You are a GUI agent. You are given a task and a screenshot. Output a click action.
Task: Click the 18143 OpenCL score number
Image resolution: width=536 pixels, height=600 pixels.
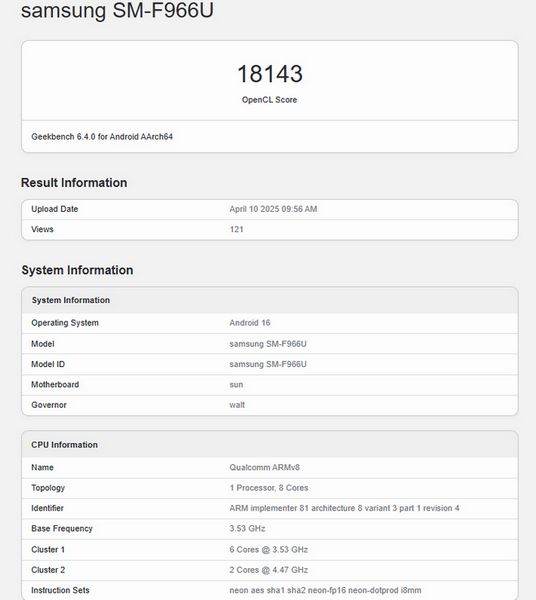(x=270, y=74)
